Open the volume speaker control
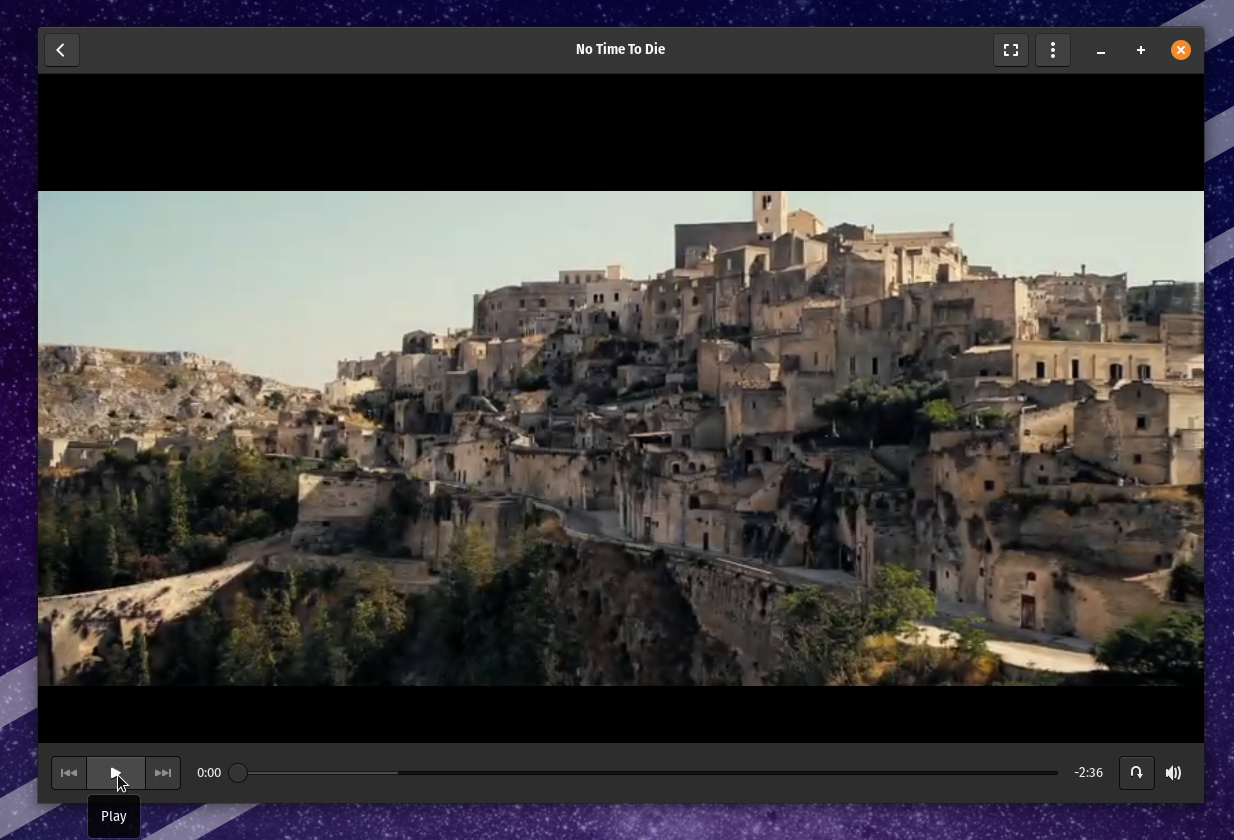The height and width of the screenshot is (840, 1234). (x=1174, y=773)
